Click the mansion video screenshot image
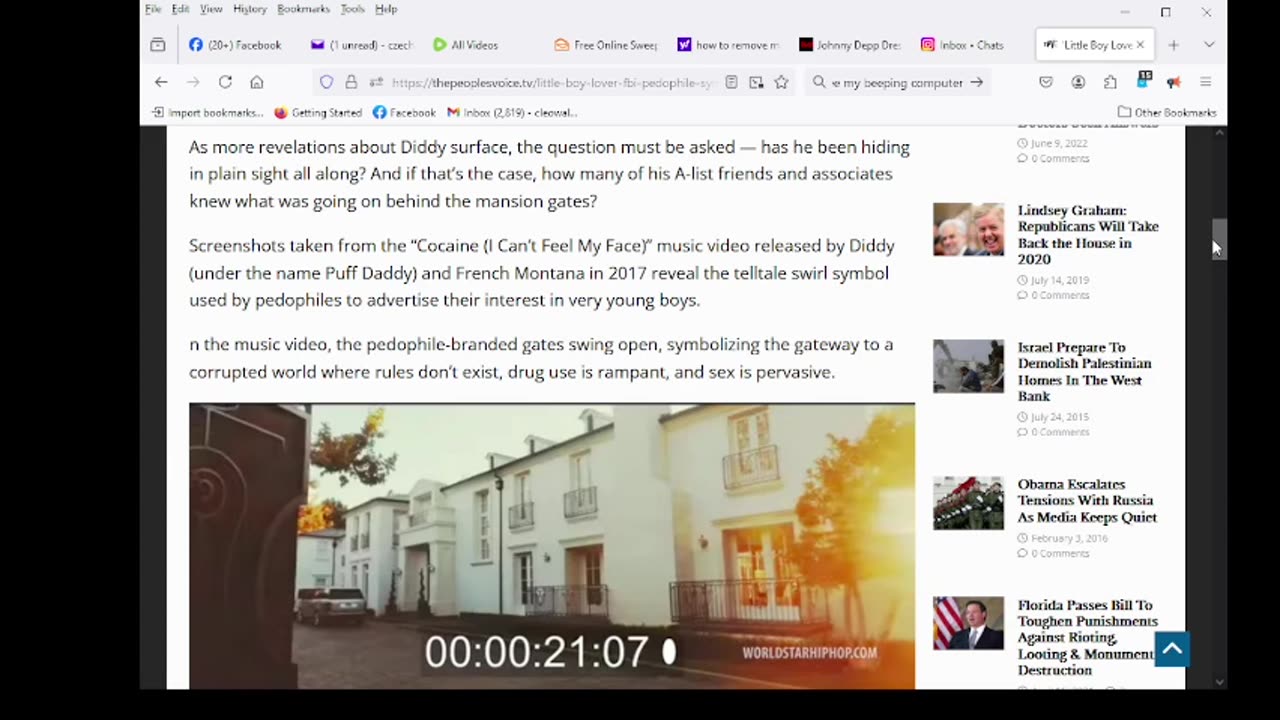The height and width of the screenshot is (720, 1280). pos(552,546)
